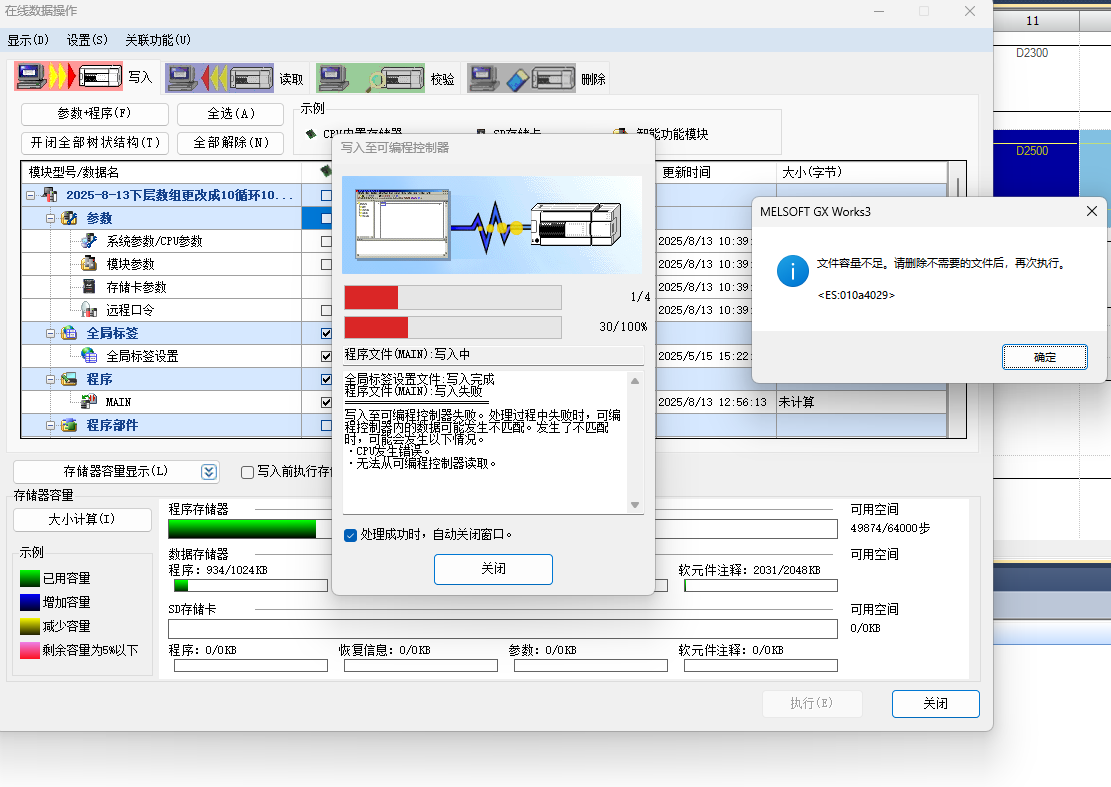Image resolution: width=1111 pixels, height=787 pixels.
Task: Click the MAIN program icon in tree
Action: 90,402
